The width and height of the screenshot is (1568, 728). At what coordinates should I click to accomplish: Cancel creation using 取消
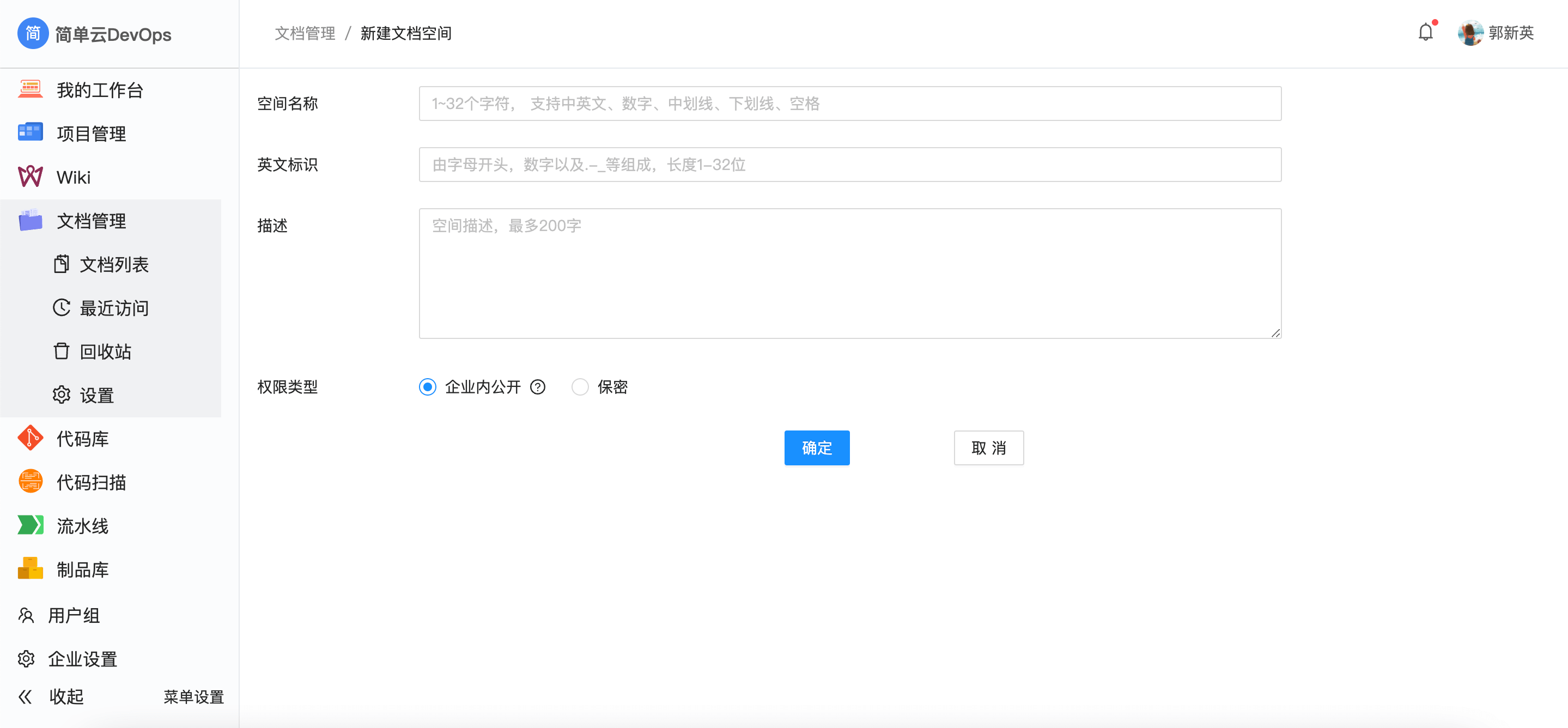pyautogui.click(x=988, y=448)
